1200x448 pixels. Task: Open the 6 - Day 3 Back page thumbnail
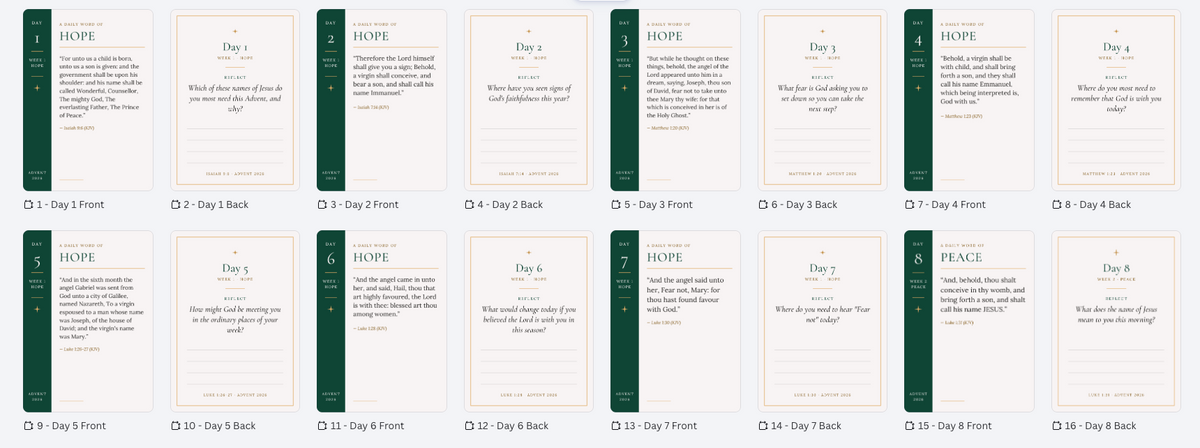coord(822,100)
